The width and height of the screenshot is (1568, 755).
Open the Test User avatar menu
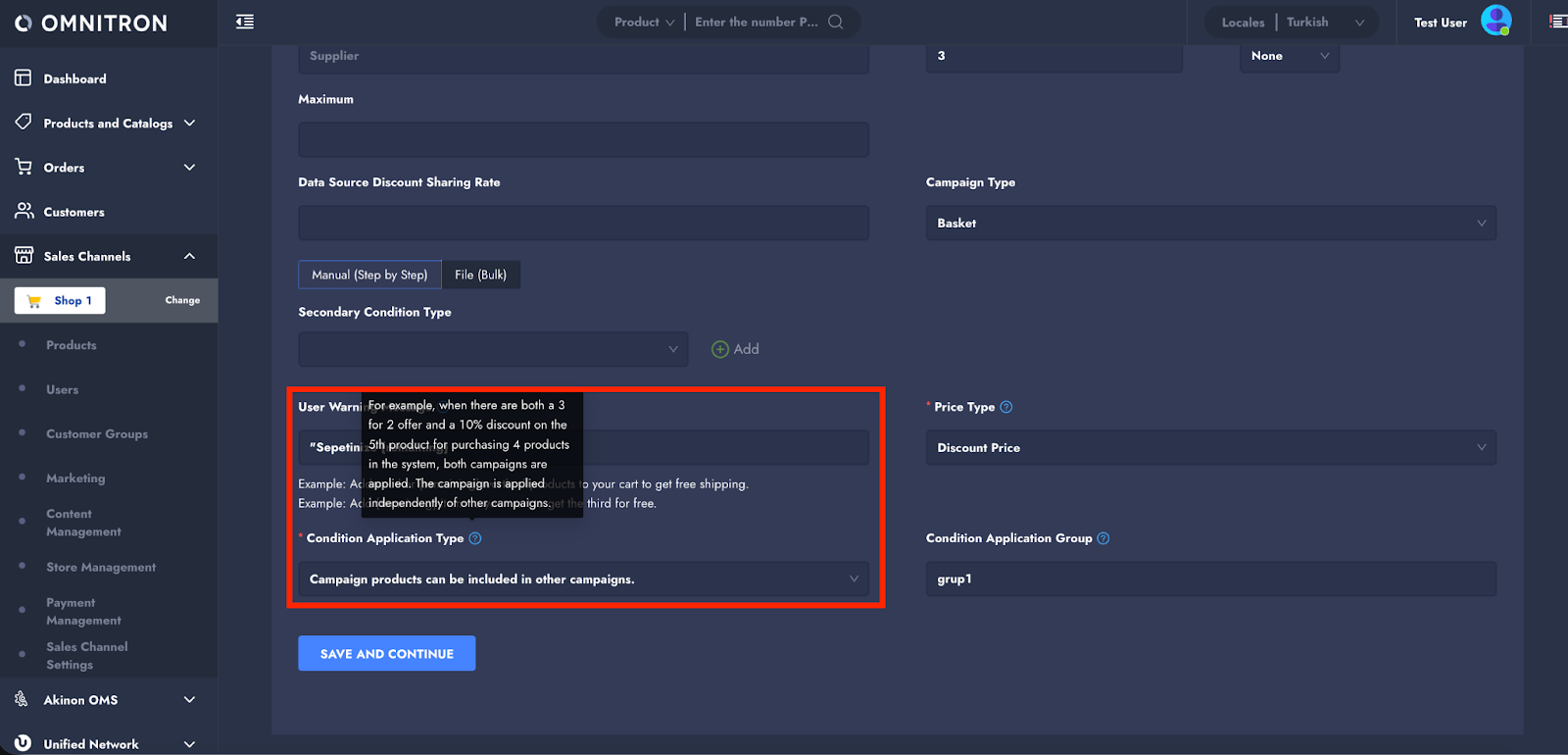1495,21
